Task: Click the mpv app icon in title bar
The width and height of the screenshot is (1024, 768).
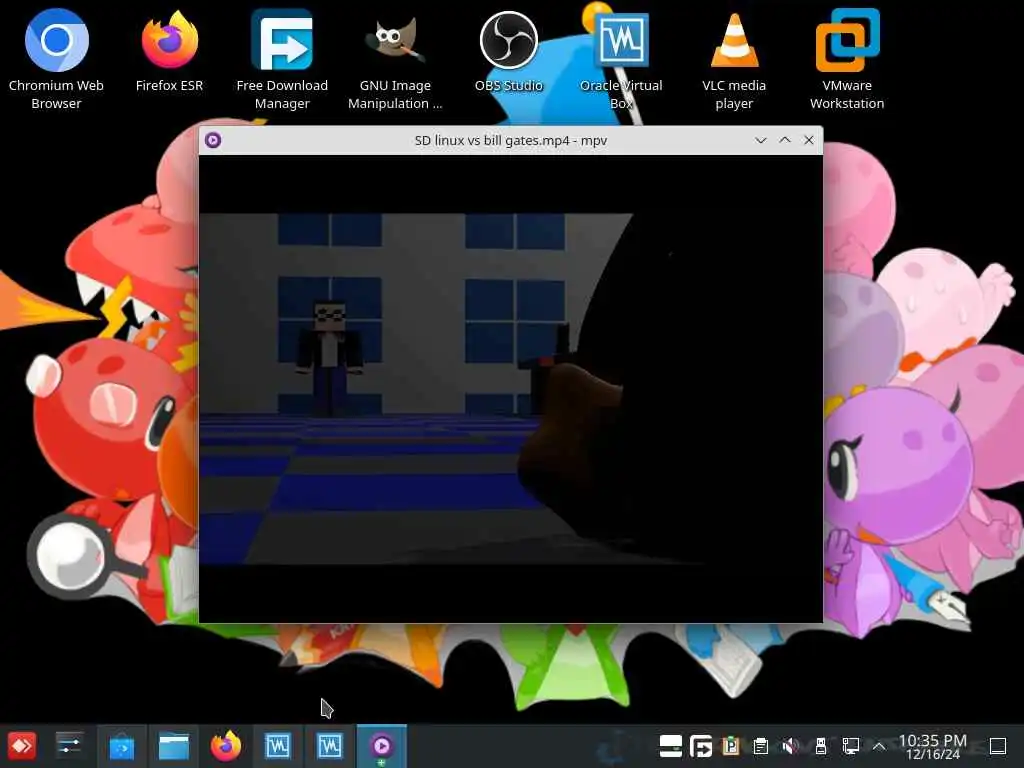Action: click(x=213, y=140)
